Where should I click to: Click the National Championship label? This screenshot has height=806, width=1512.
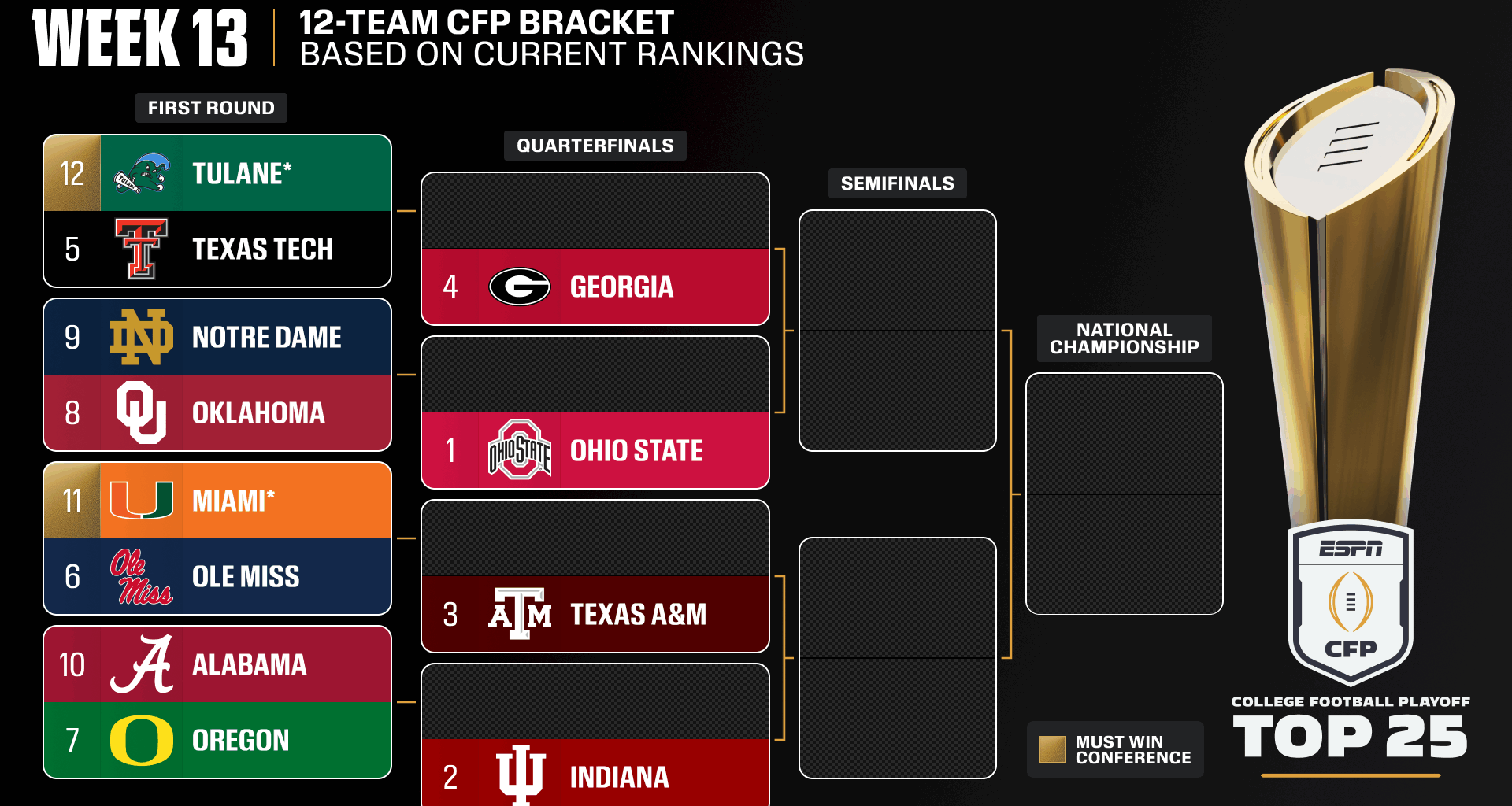click(x=1124, y=338)
